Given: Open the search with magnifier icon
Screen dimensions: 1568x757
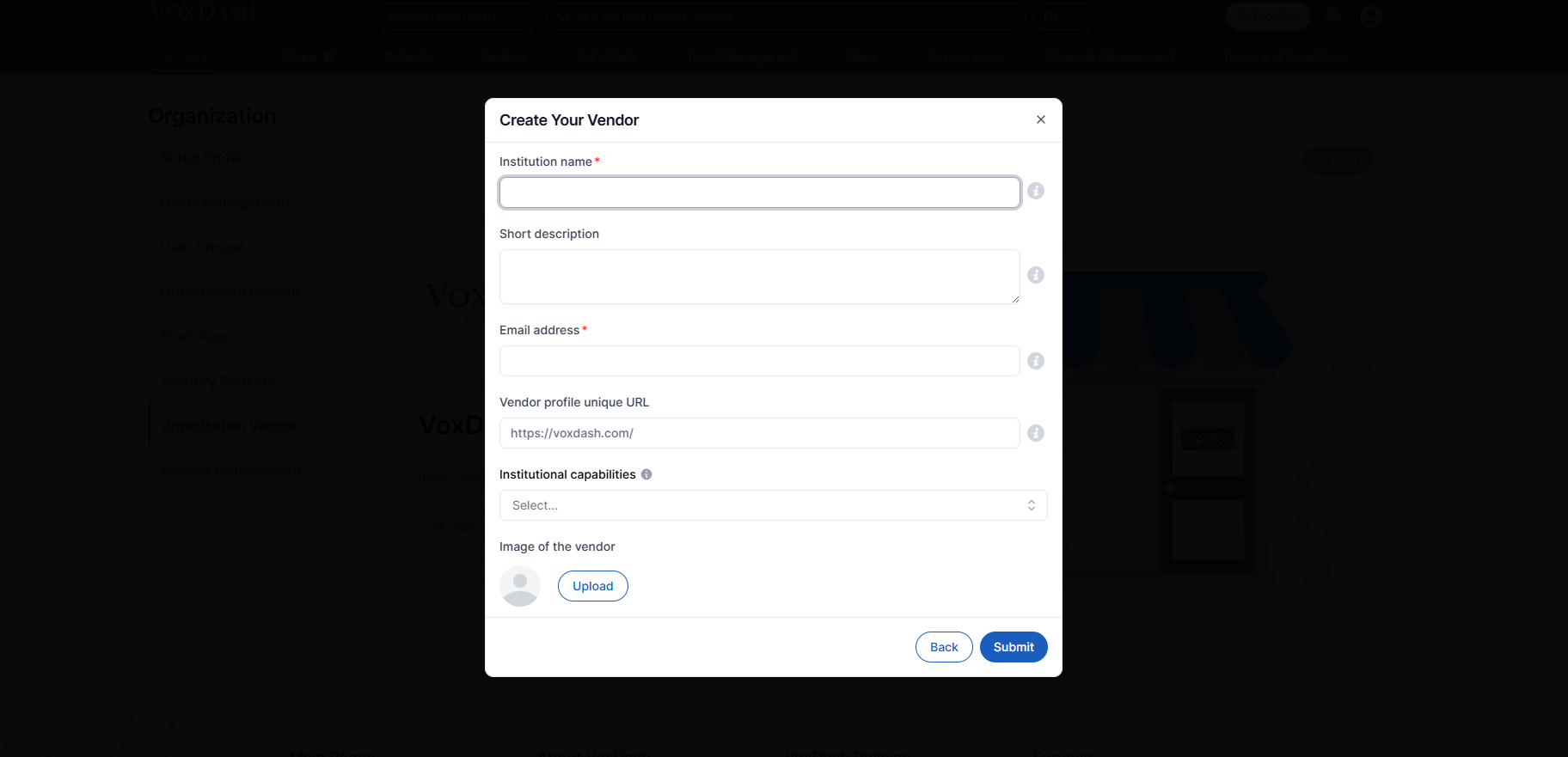Looking at the screenshot, I should click(x=563, y=16).
